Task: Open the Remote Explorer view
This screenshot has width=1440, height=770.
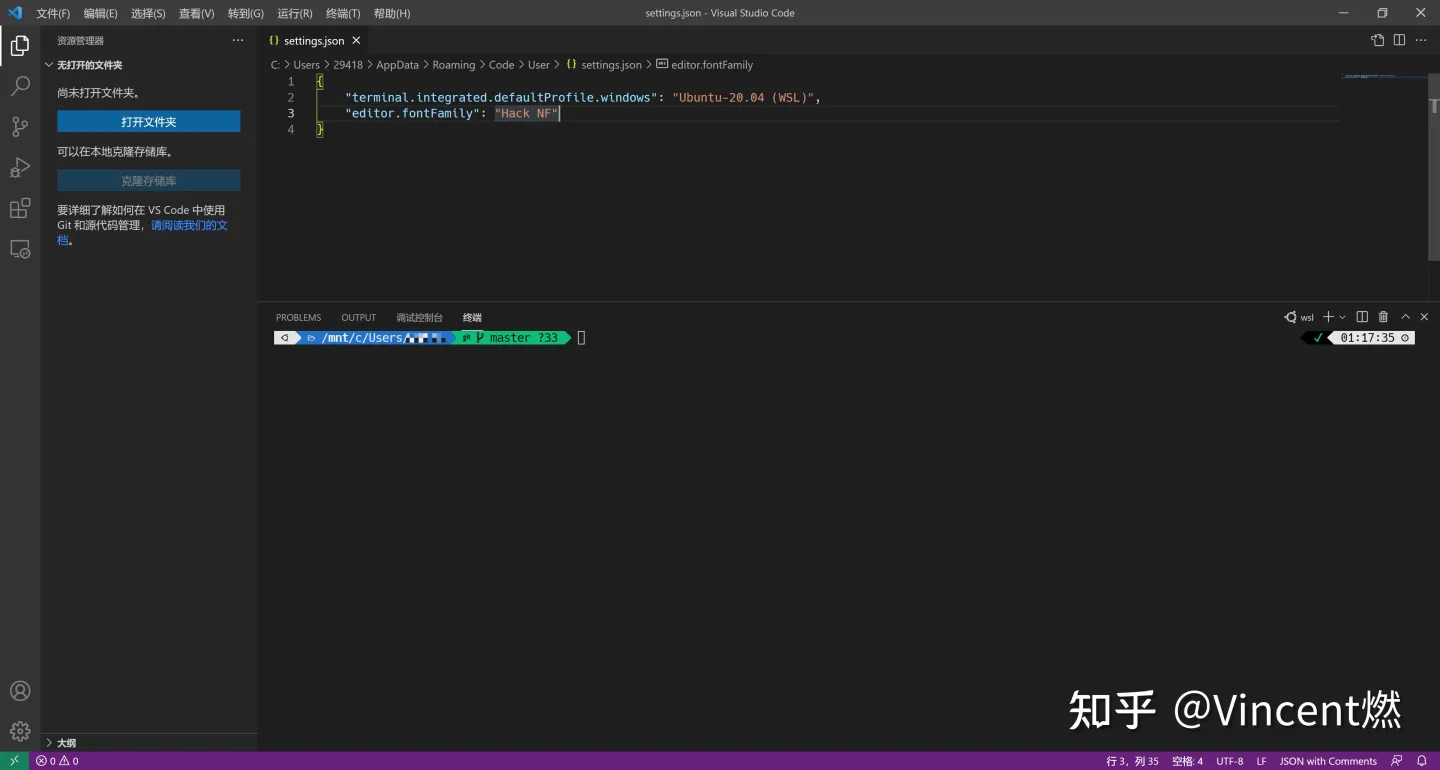Action: pyautogui.click(x=20, y=250)
